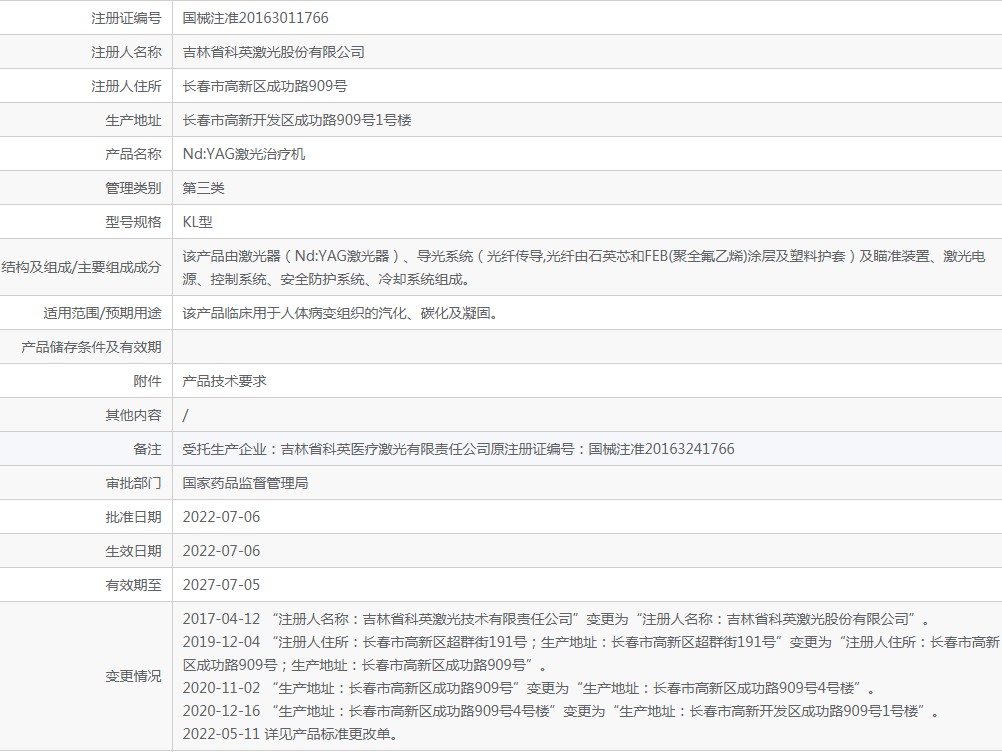This screenshot has width=1002, height=752.
Task: Click the 附件 label
Action: (x=148, y=381)
